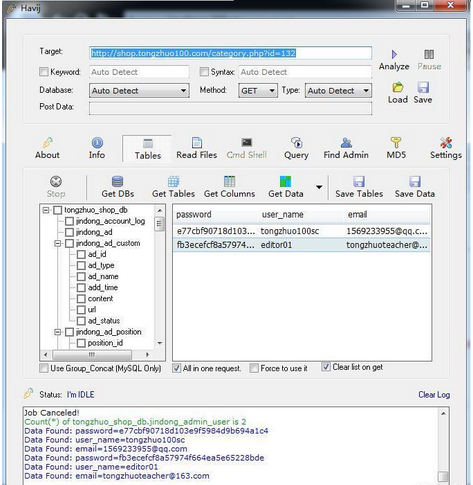
Task: Uncheck Clear list on get checkbox
Action: tap(326, 367)
